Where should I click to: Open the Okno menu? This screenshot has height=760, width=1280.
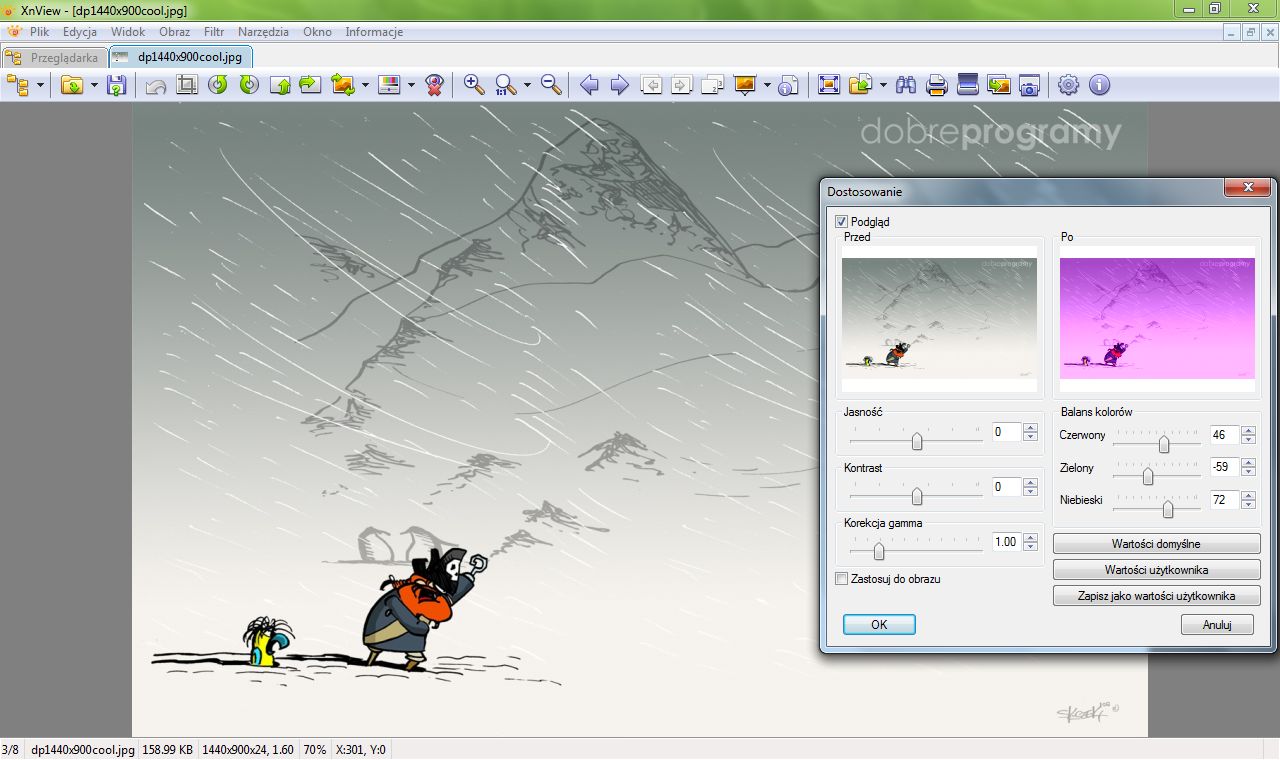coord(317,32)
